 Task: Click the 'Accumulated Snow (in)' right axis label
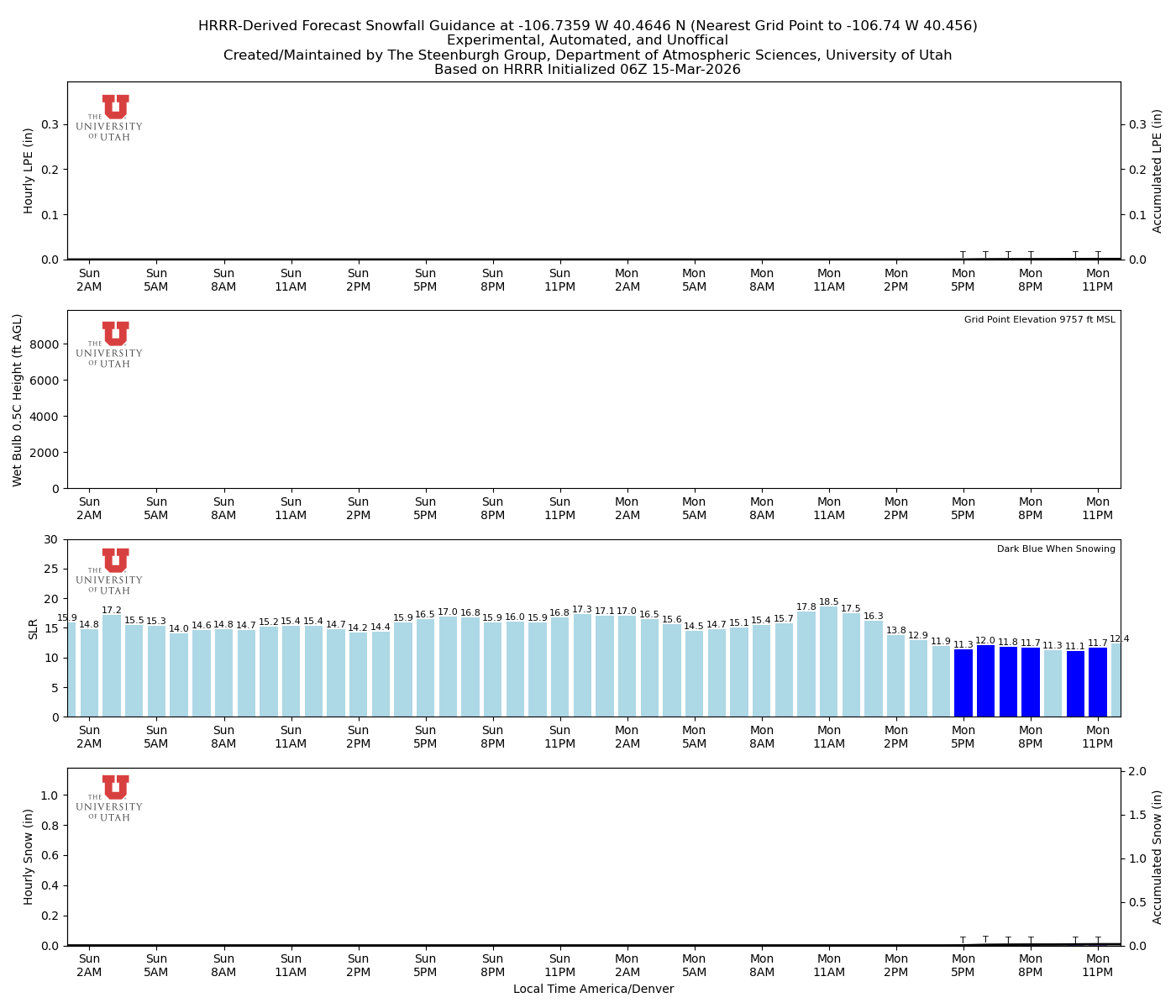(x=1158, y=857)
